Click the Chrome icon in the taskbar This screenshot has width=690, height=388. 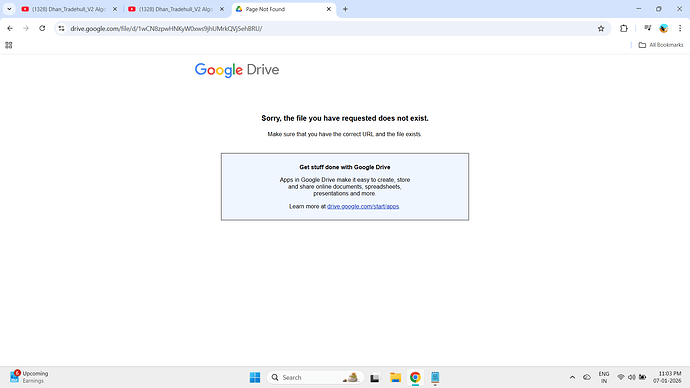click(415, 377)
